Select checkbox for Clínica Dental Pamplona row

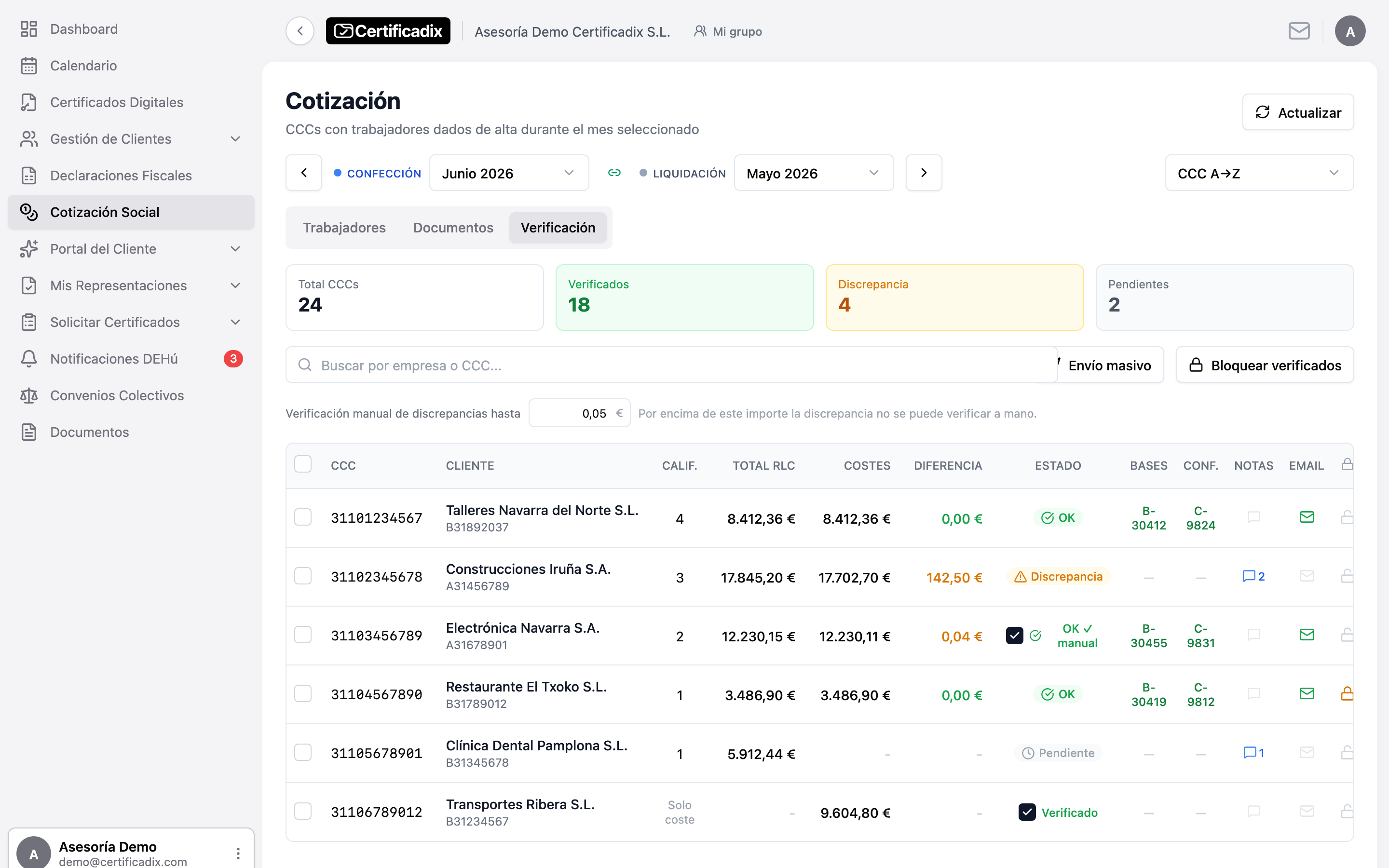302,752
